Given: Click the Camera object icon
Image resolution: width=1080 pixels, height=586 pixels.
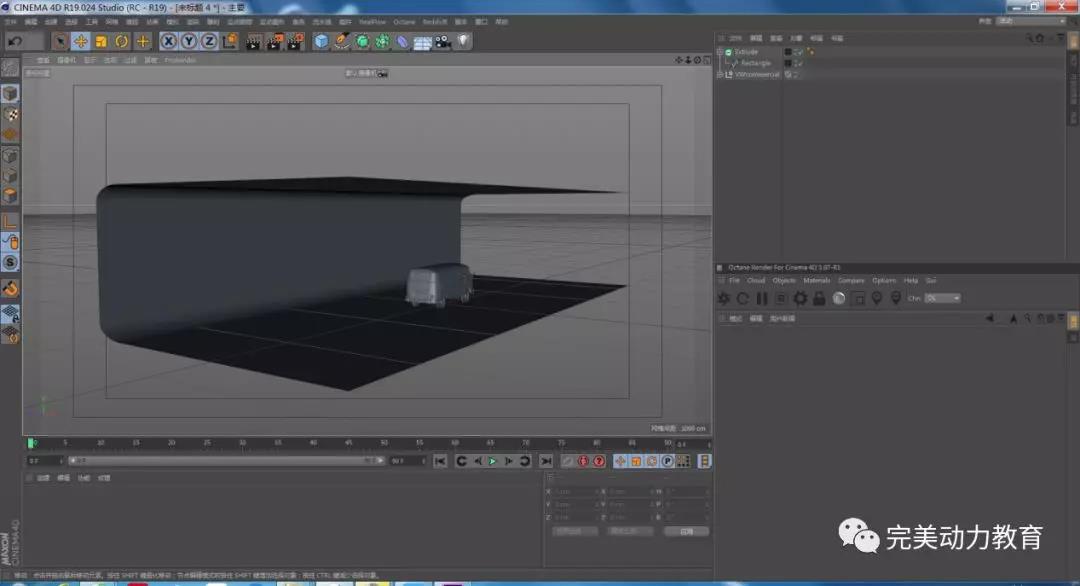Looking at the screenshot, I should (442, 41).
